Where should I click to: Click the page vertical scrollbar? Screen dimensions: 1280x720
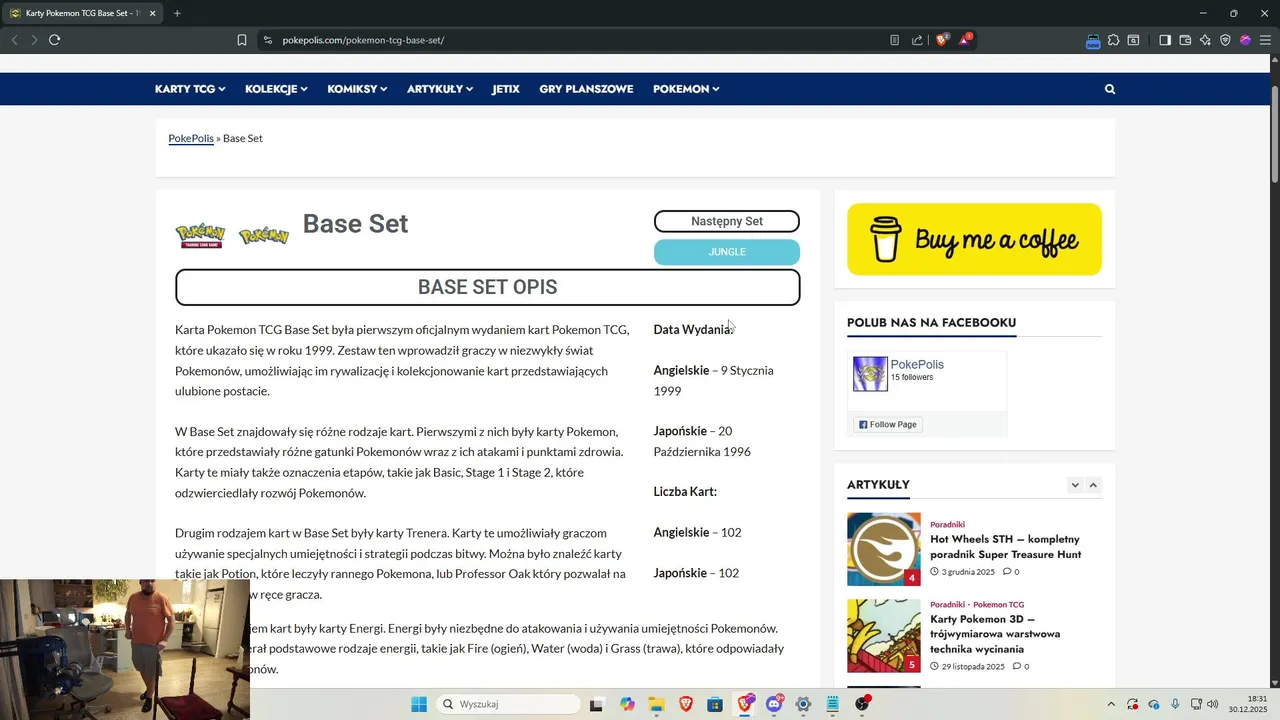pyautogui.click(x=1275, y=134)
